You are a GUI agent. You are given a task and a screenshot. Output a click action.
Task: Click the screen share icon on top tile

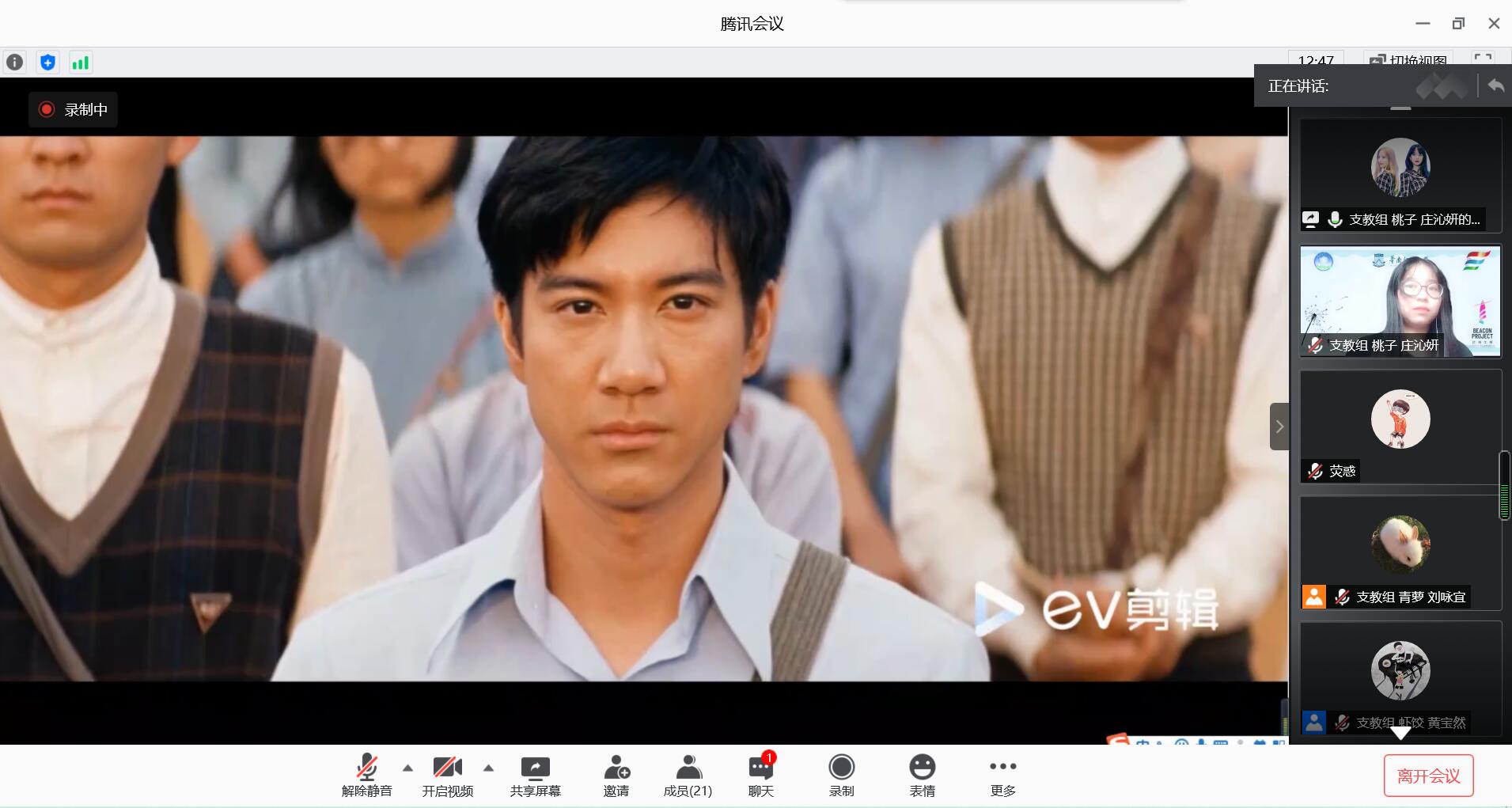point(1311,219)
